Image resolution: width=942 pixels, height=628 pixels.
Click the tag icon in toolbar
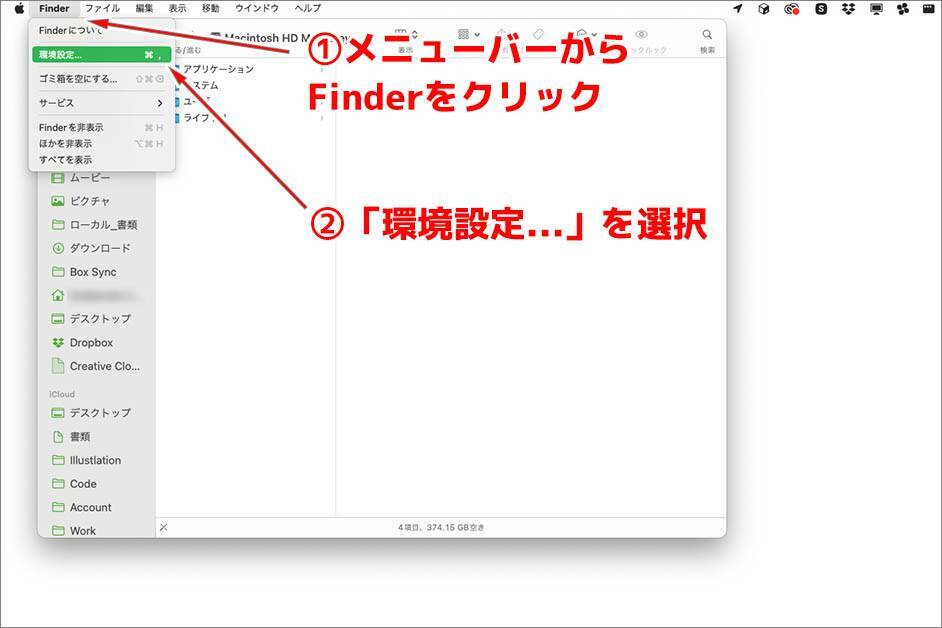coord(538,34)
